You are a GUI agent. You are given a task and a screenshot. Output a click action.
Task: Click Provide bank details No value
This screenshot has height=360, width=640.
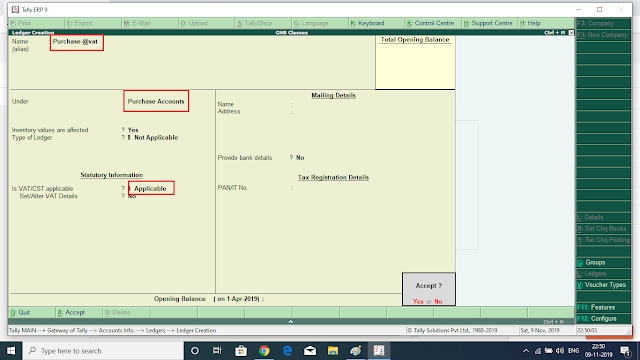coord(300,158)
